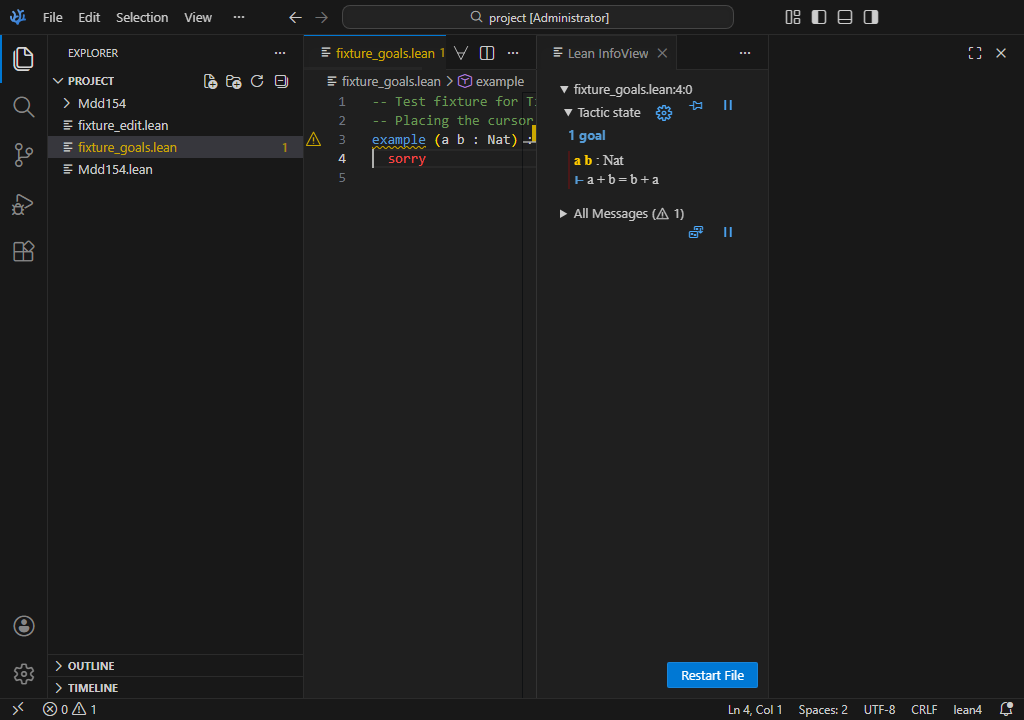The width and height of the screenshot is (1024, 720).
Task: Toggle the bottom panel visibility
Action: (x=845, y=17)
